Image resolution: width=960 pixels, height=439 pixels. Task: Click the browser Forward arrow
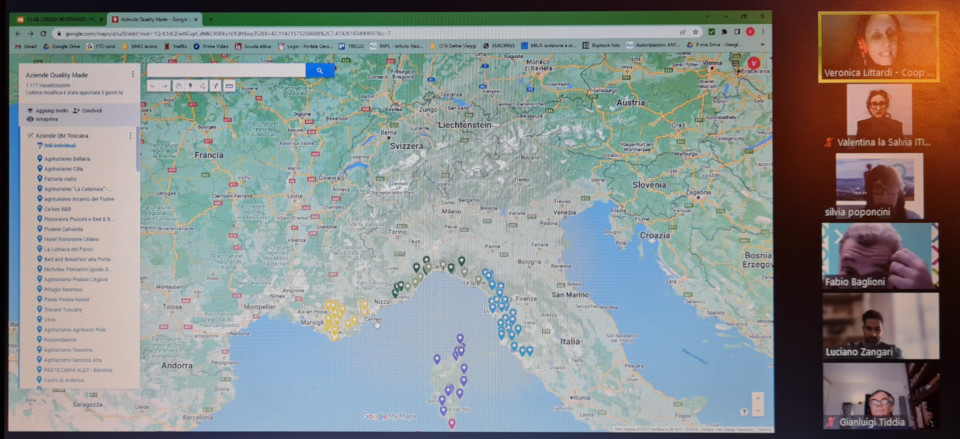coord(31,33)
